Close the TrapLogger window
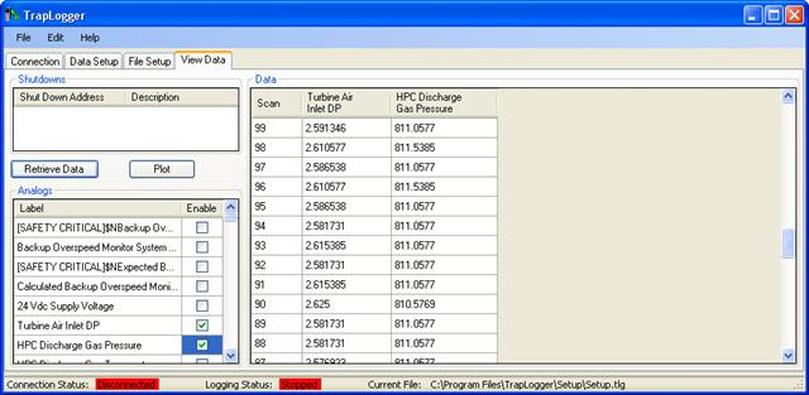Viewport: 809px width, 395px height. pos(794,16)
